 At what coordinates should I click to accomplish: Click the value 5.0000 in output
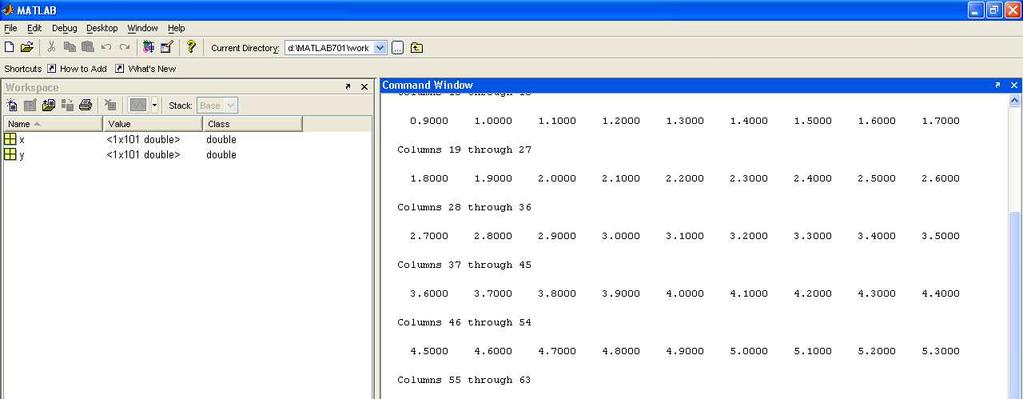click(748, 351)
